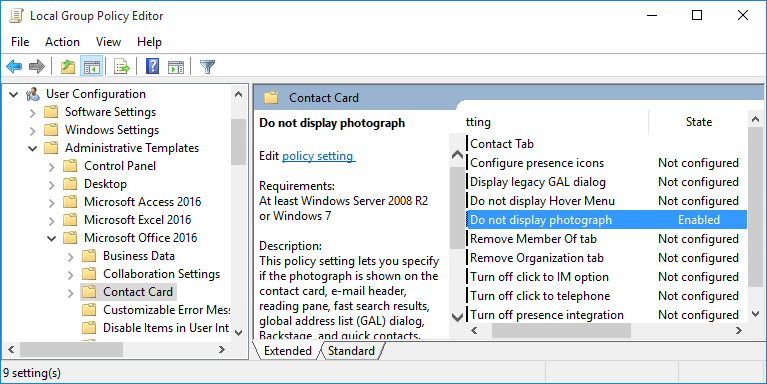Open Help via the question mark icon
Viewport: 767px width, 384px height.
tap(153, 67)
